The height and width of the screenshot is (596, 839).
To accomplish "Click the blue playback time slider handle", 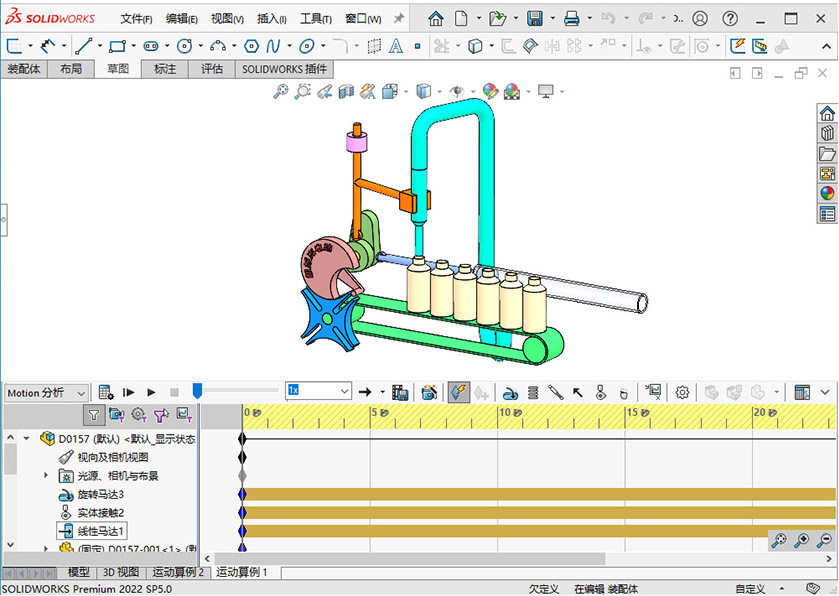I will (x=197, y=391).
